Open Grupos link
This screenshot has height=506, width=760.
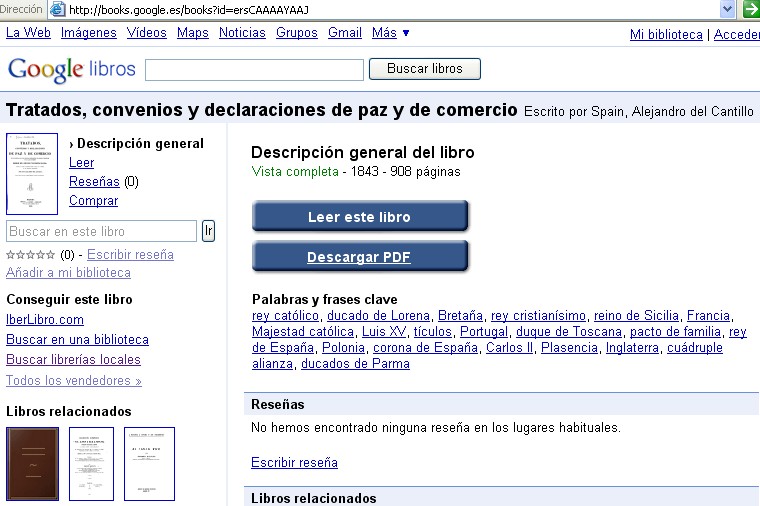click(297, 32)
